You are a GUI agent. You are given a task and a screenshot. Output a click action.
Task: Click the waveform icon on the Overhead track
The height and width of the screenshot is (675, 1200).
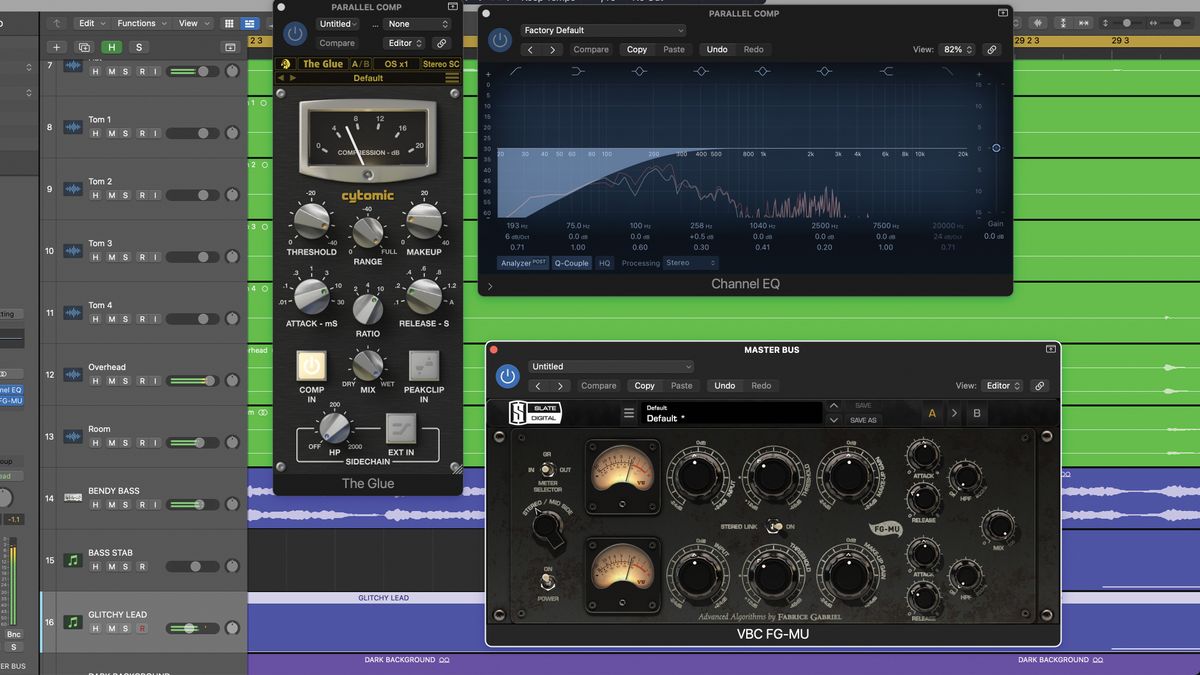[x=72, y=375]
